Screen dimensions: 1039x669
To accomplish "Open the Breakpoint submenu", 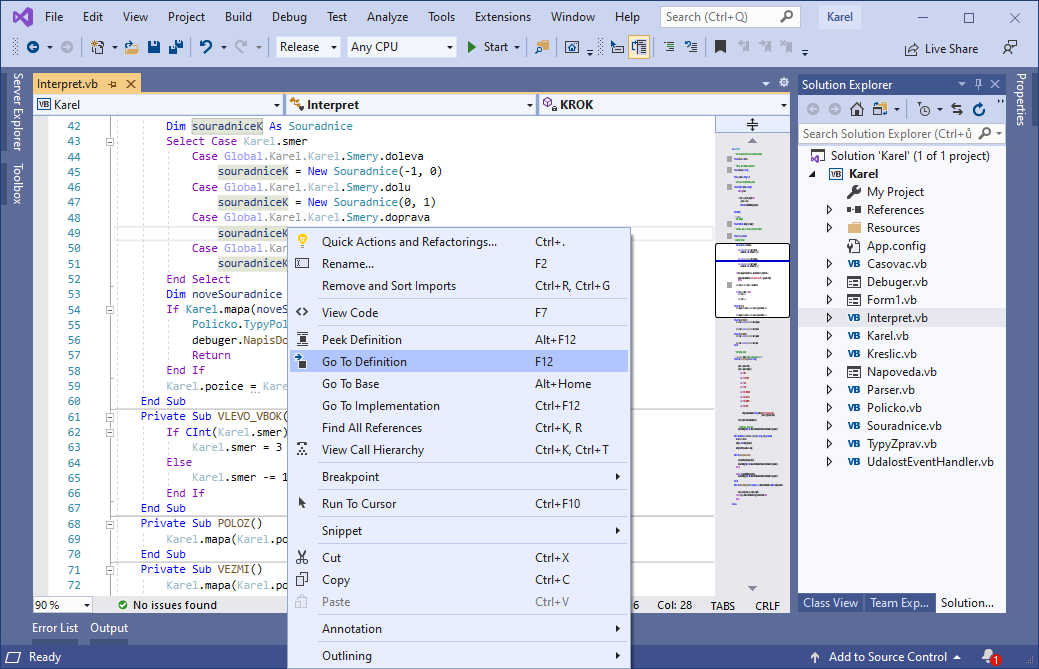I will (x=459, y=477).
